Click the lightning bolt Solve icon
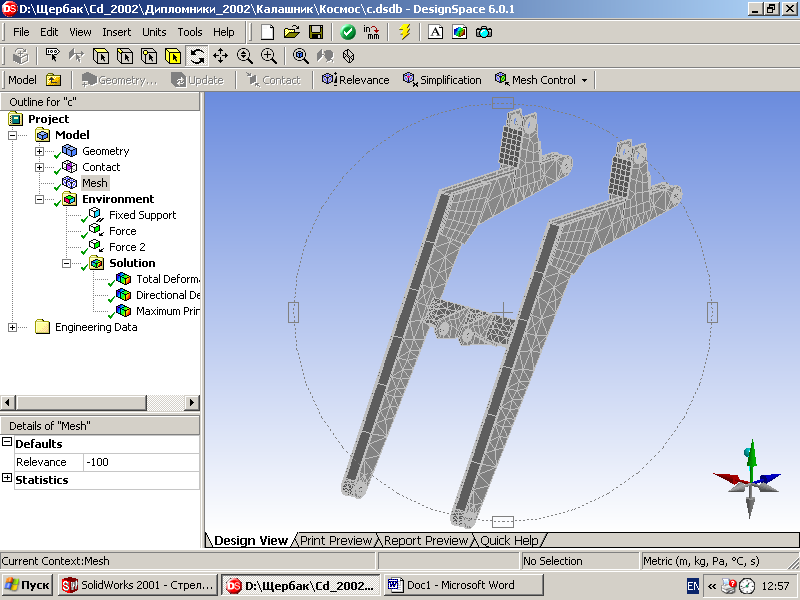This screenshot has height=600, width=800. tap(404, 32)
